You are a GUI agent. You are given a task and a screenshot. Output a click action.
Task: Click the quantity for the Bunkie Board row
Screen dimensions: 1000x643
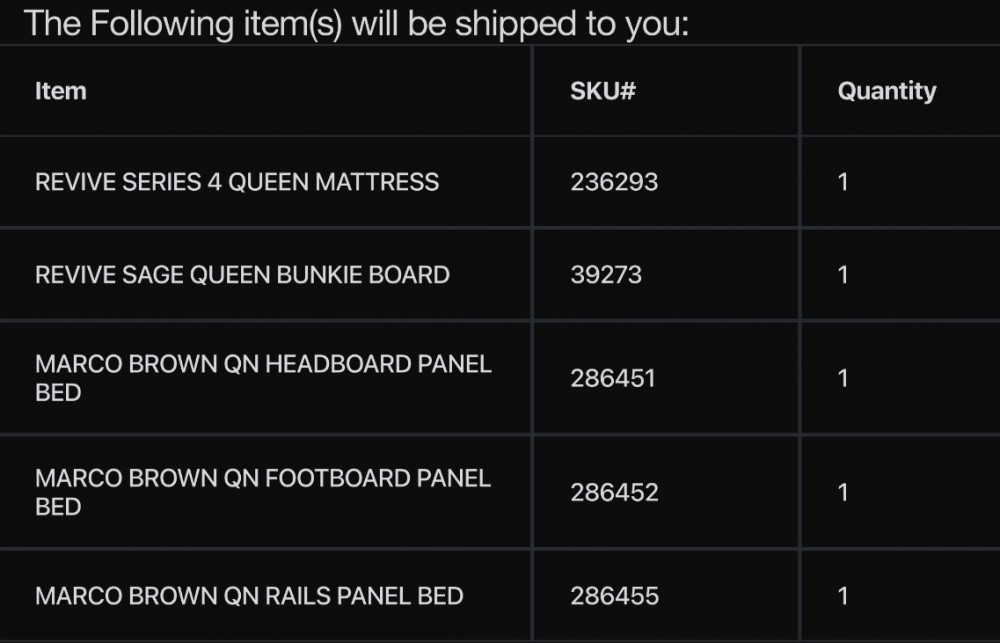[843, 274]
